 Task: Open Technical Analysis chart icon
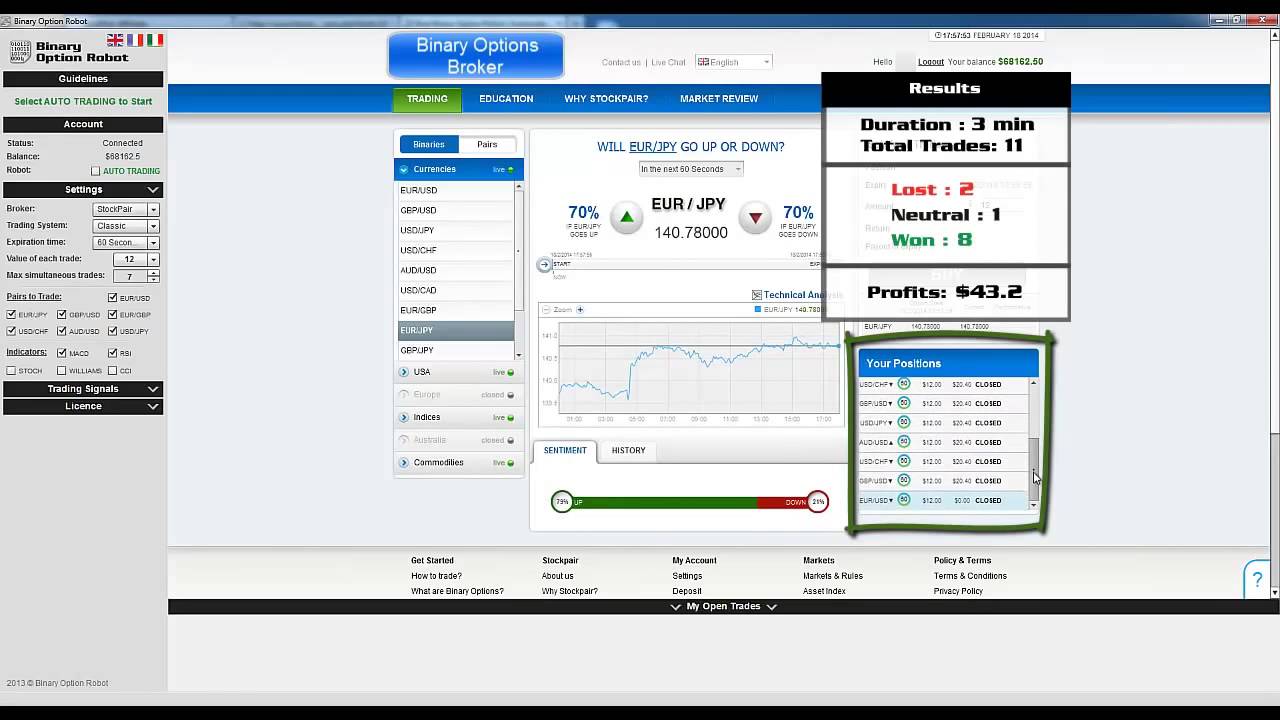757,295
